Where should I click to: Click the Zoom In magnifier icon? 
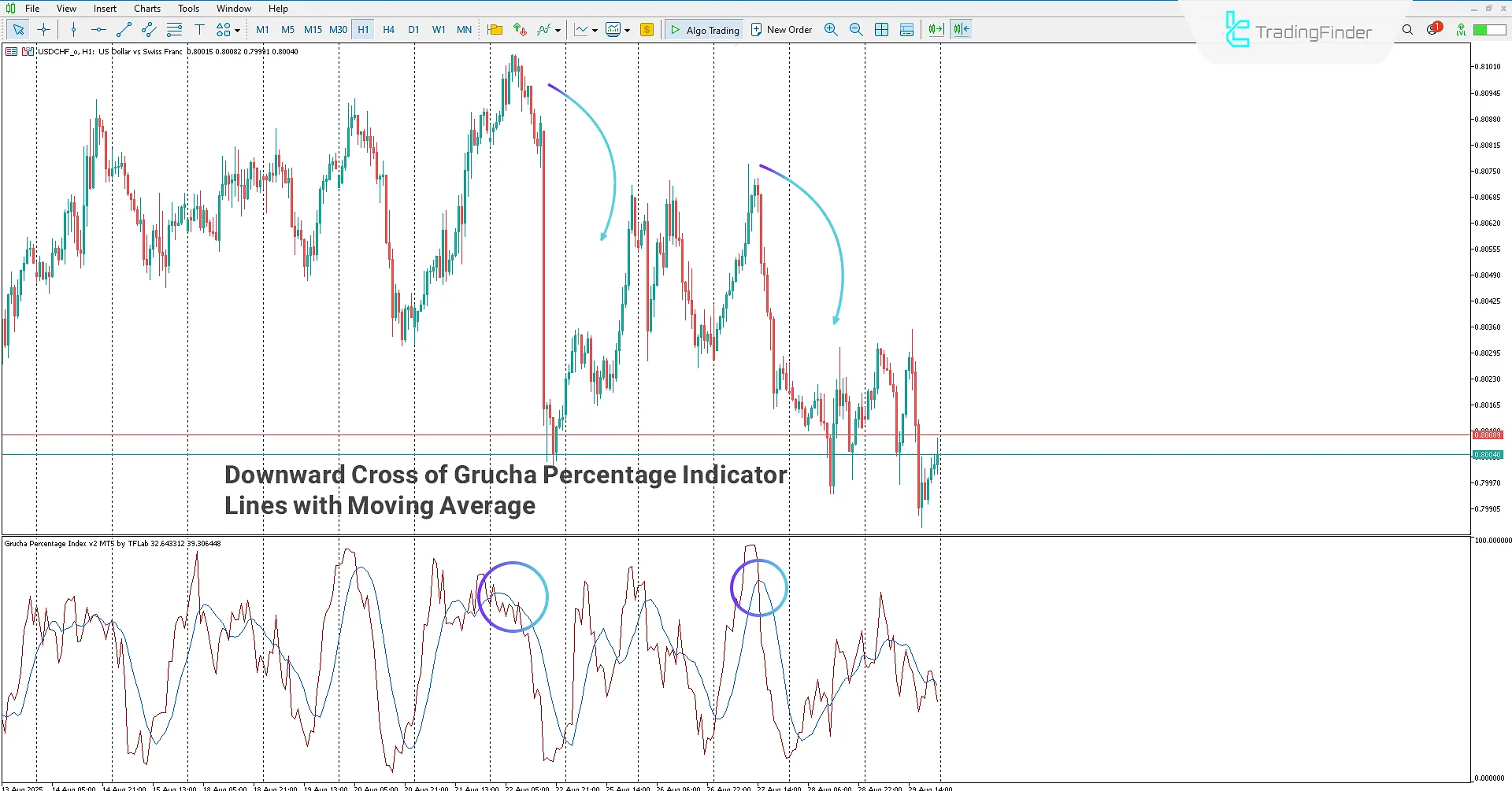831,29
